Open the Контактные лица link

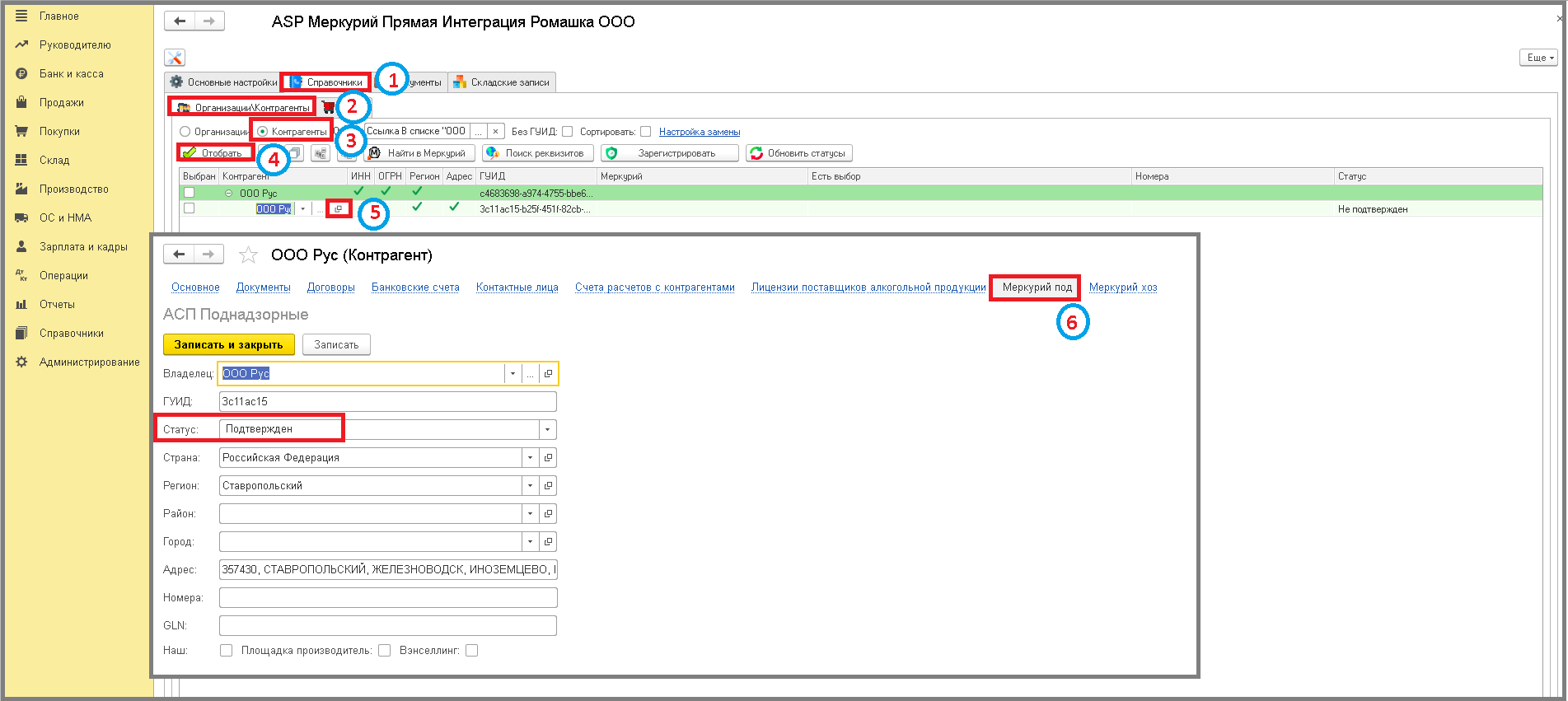click(x=517, y=287)
